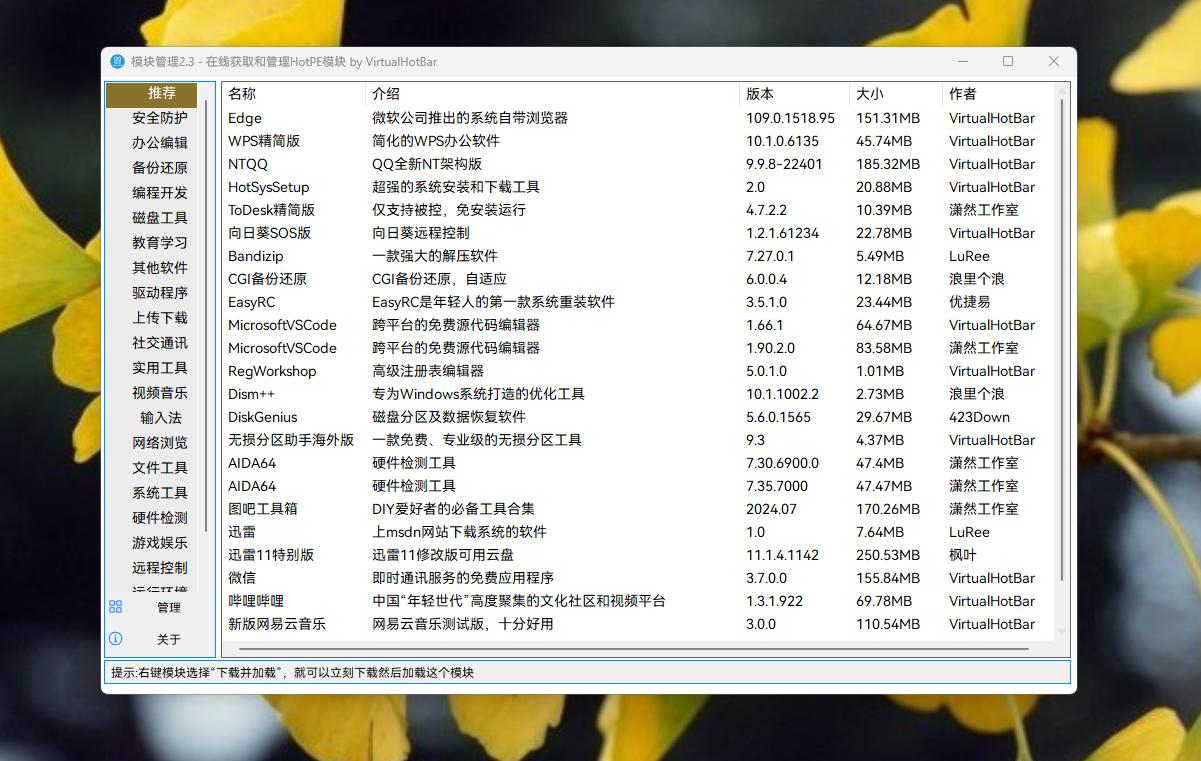
Task: Click the module list vertical scrollbar
Action: pos(1062,340)
